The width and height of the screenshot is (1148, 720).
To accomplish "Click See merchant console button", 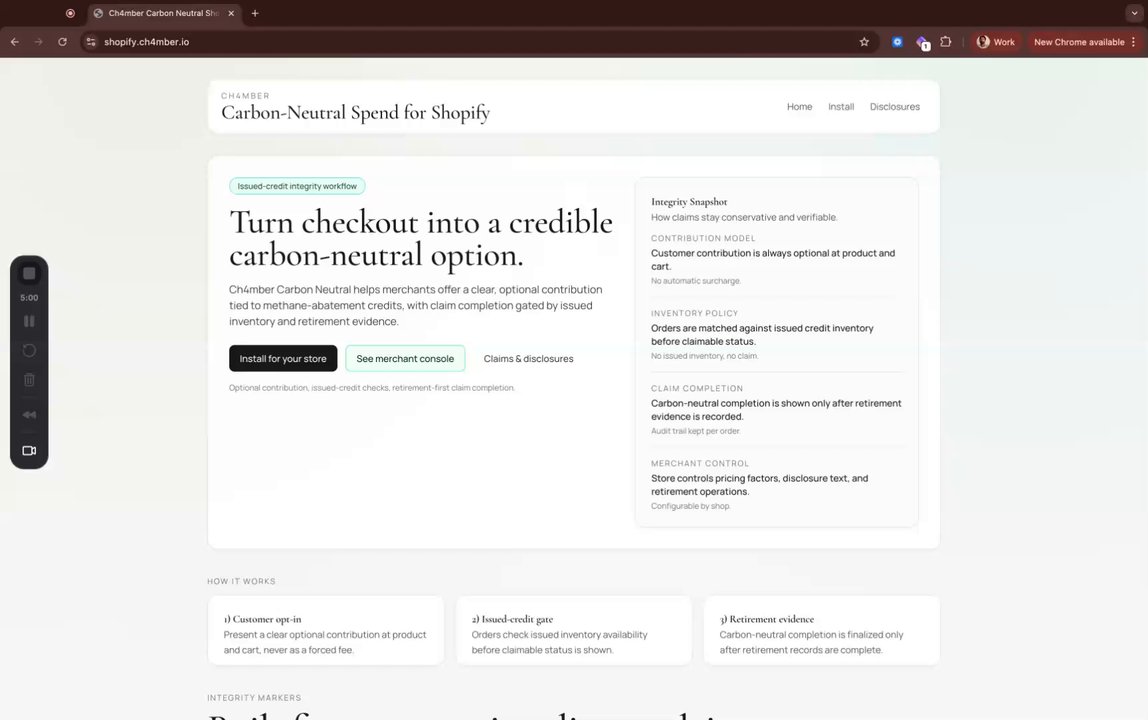I will 405,358.
